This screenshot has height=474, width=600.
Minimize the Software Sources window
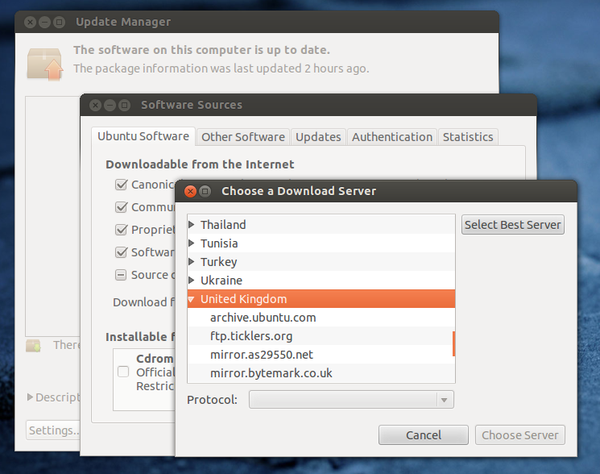pyautogui.click(x=110, y=105)
